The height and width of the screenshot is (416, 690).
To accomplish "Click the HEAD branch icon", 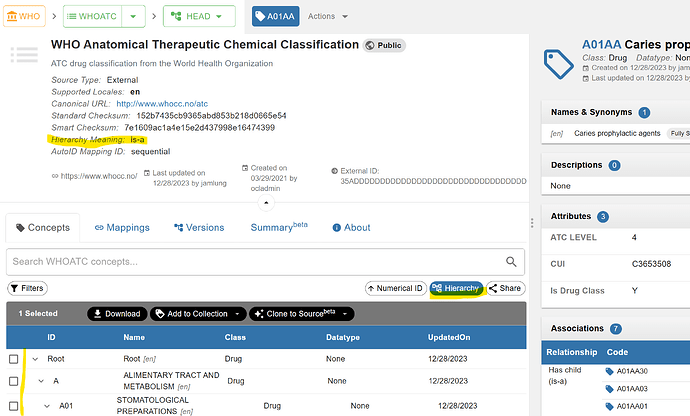I will click(176, 16).
